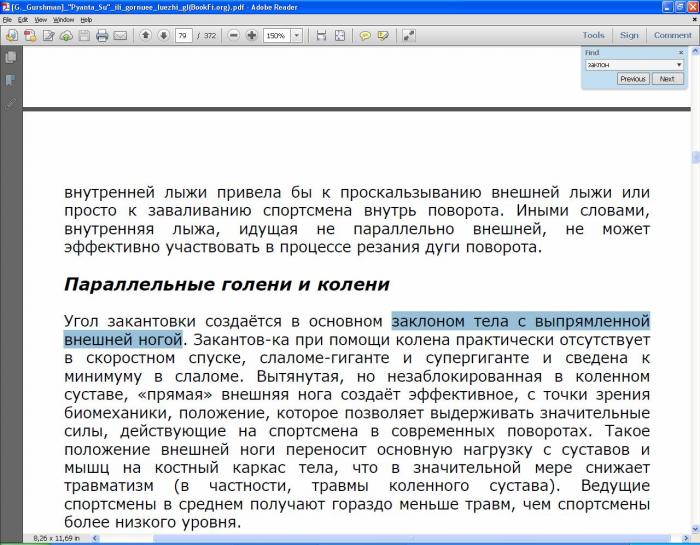Image resolution: width=700 pixels, height=545 pixels.
Task: Click the horizontal scrollbar thumb
Action: (x=411, y=538)
